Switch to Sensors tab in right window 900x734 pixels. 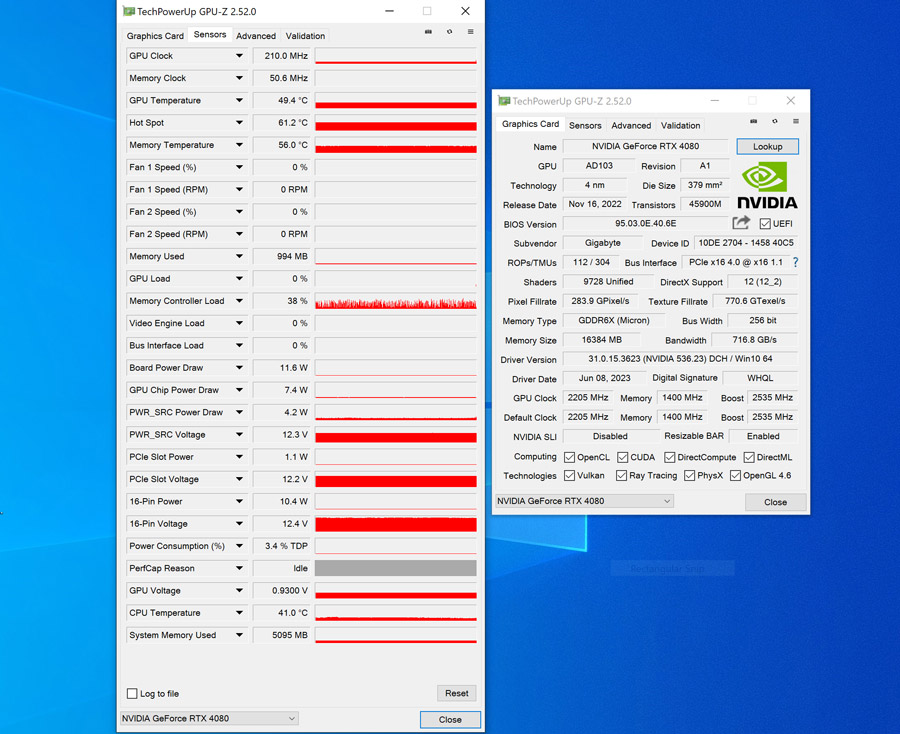pyautogui.click(x=585, y=125)
